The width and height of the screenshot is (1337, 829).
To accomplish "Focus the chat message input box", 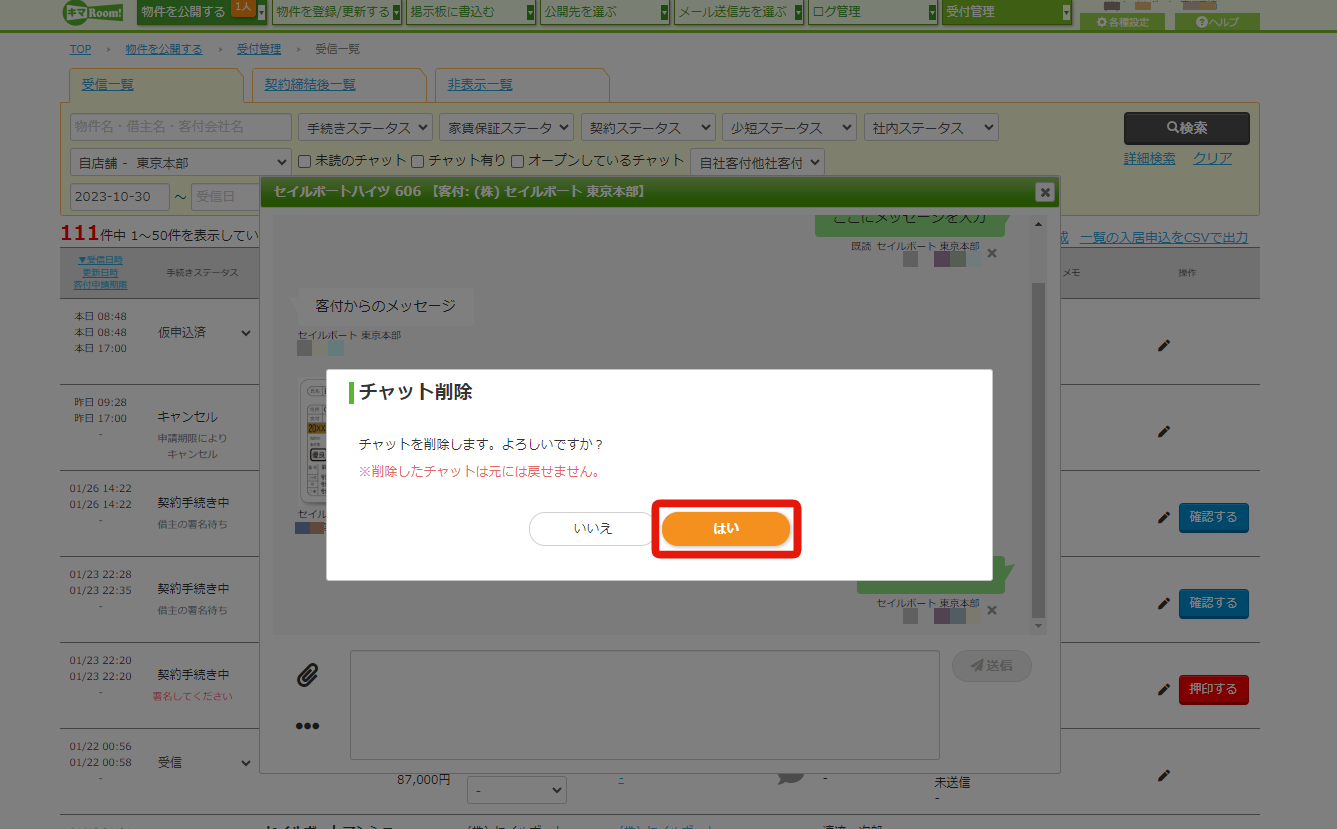I will 644,705.
